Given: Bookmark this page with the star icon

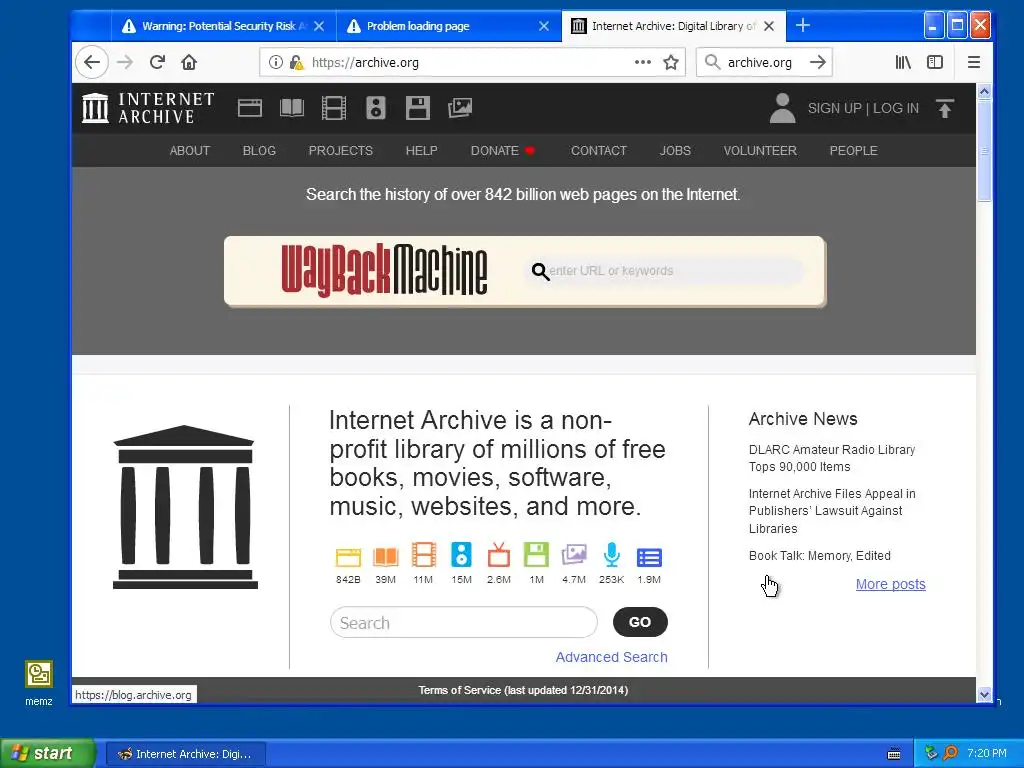Looking at the screenshot, I should [671, 63].
